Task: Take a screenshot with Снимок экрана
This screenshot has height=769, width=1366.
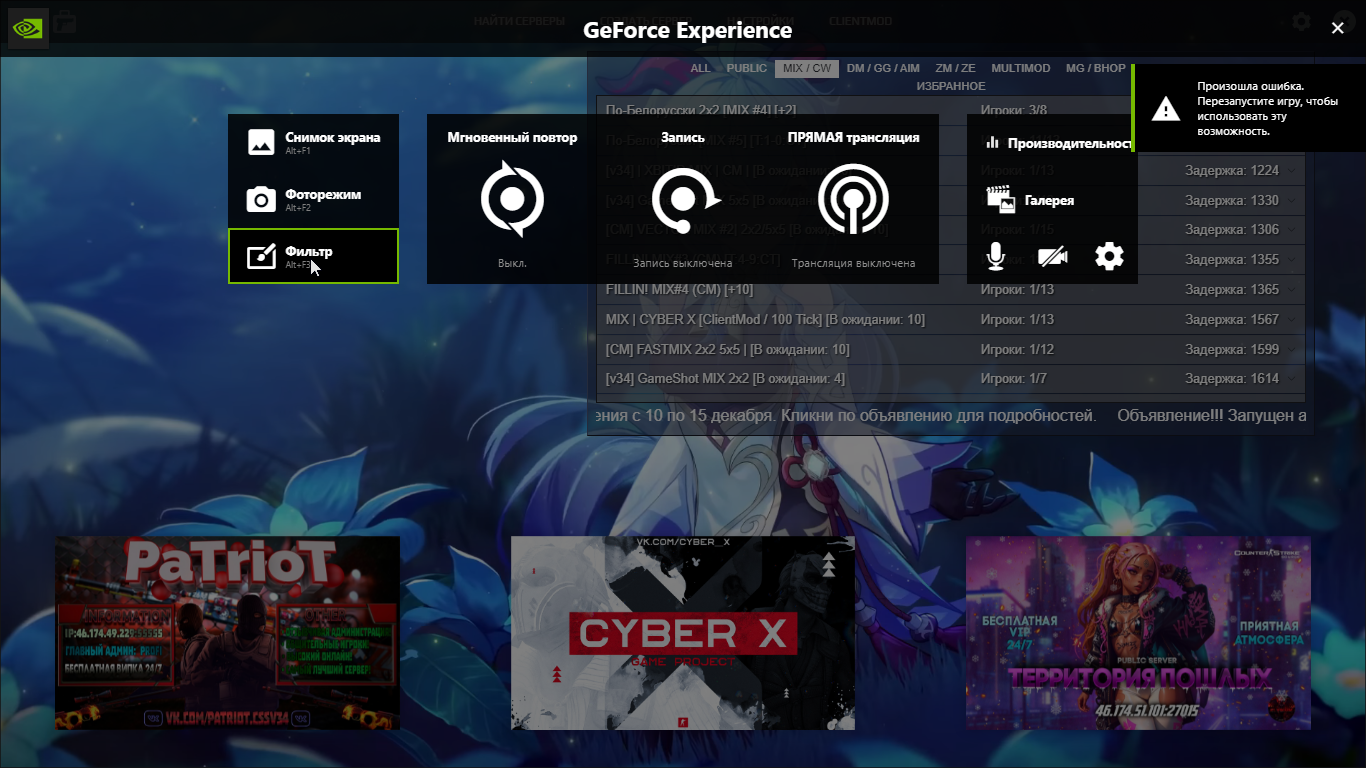Action: pos(313,142)
